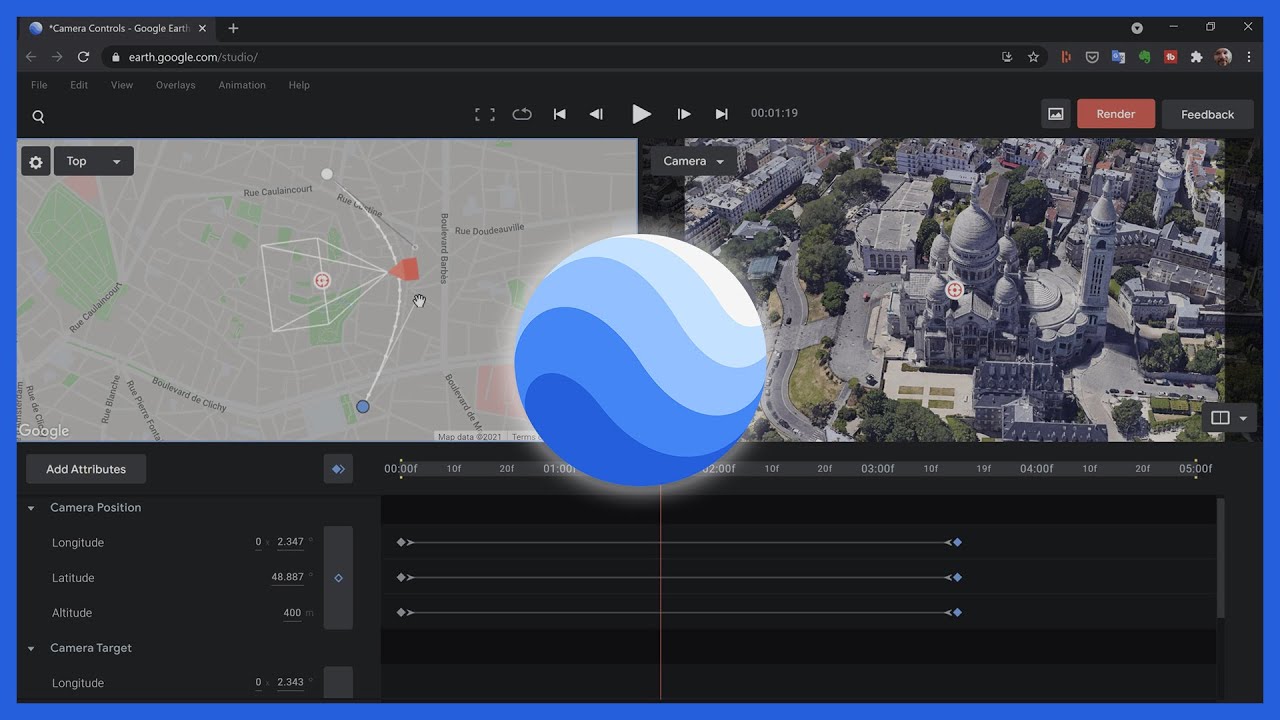This screenshot has width=1280, height=720.
Task: Step back one frame
Action: pos(596,114)
